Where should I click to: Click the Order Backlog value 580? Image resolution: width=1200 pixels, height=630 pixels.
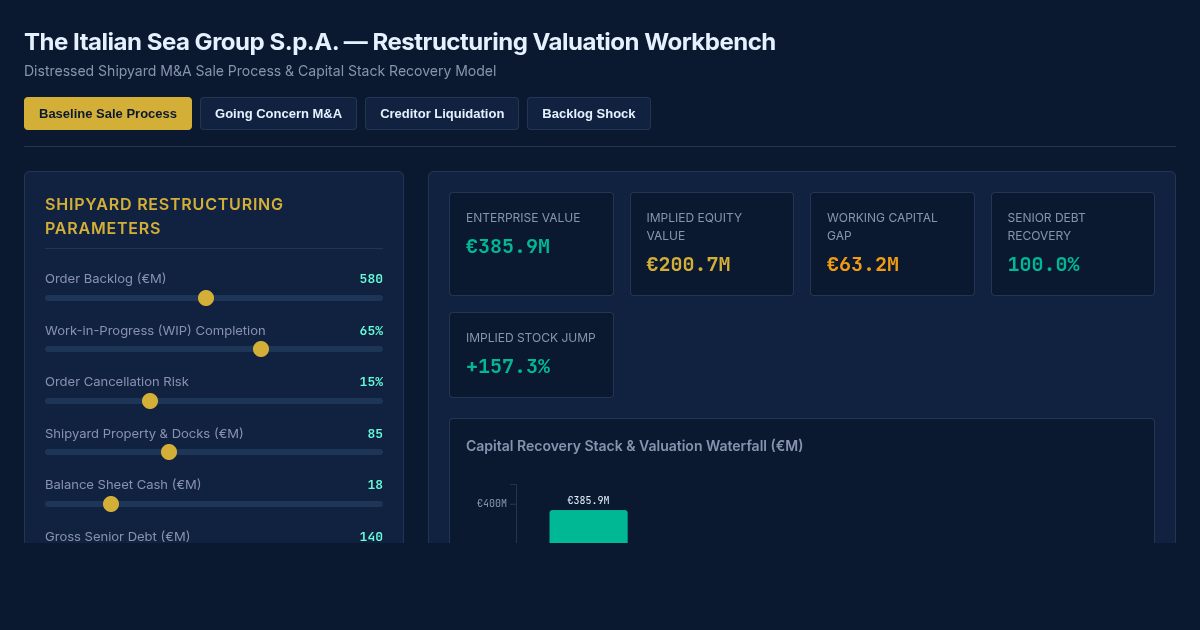click(371, 279)
